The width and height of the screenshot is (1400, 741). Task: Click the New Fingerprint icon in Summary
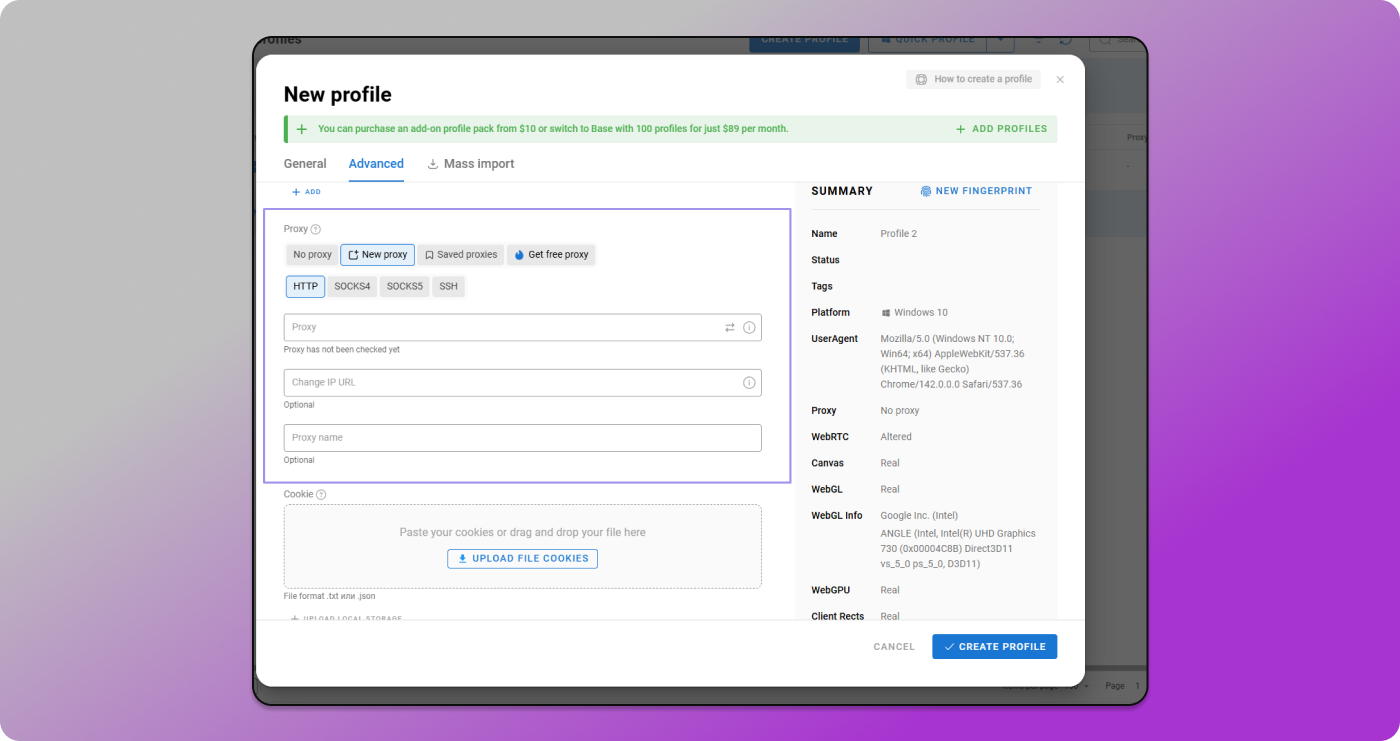926,191
